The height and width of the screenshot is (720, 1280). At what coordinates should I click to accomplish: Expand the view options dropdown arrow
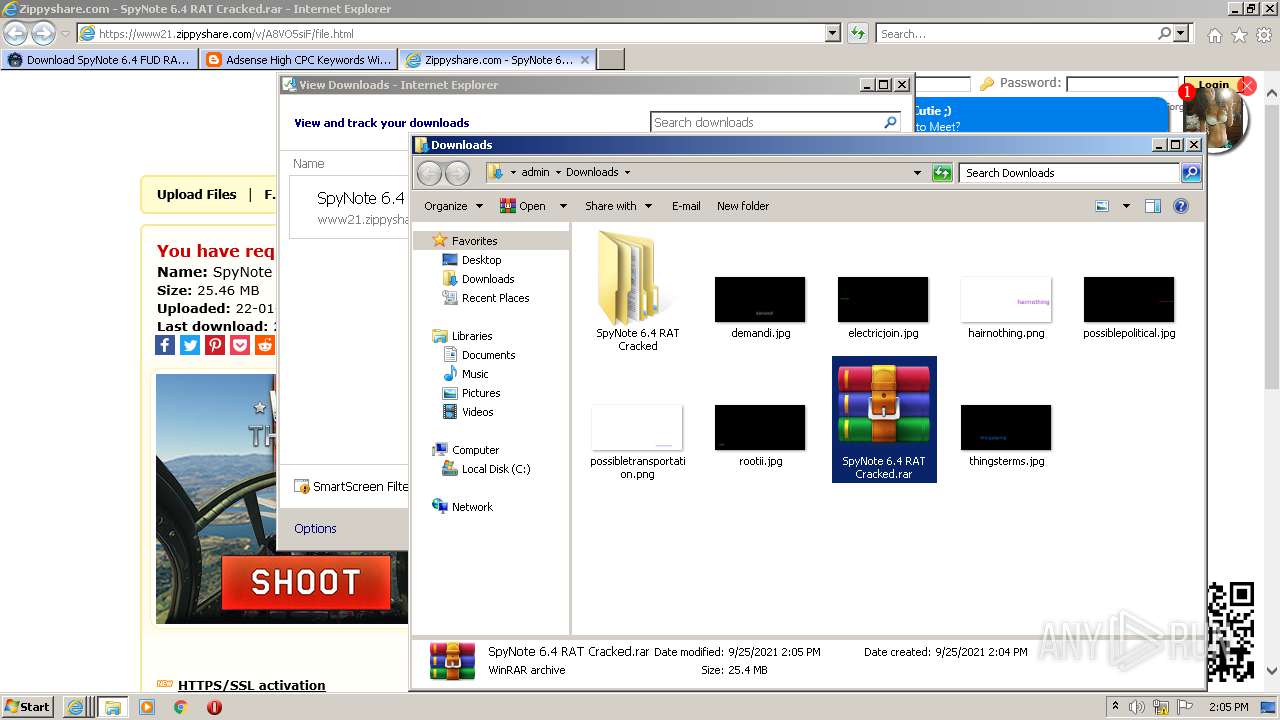[1126, 206]
